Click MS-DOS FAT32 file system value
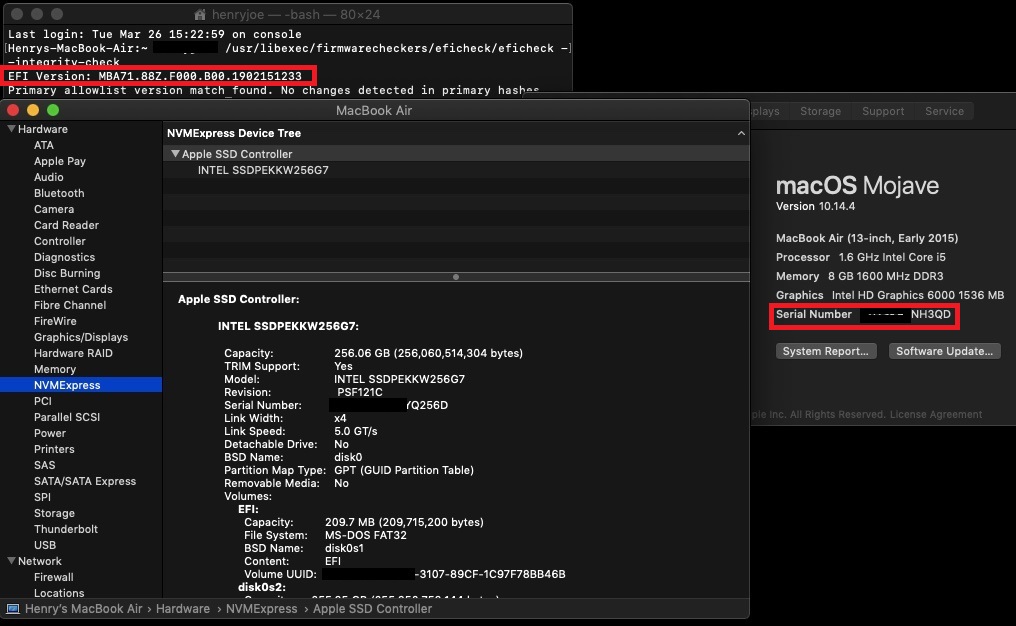 pyautogui.click(x=365, y=535)
